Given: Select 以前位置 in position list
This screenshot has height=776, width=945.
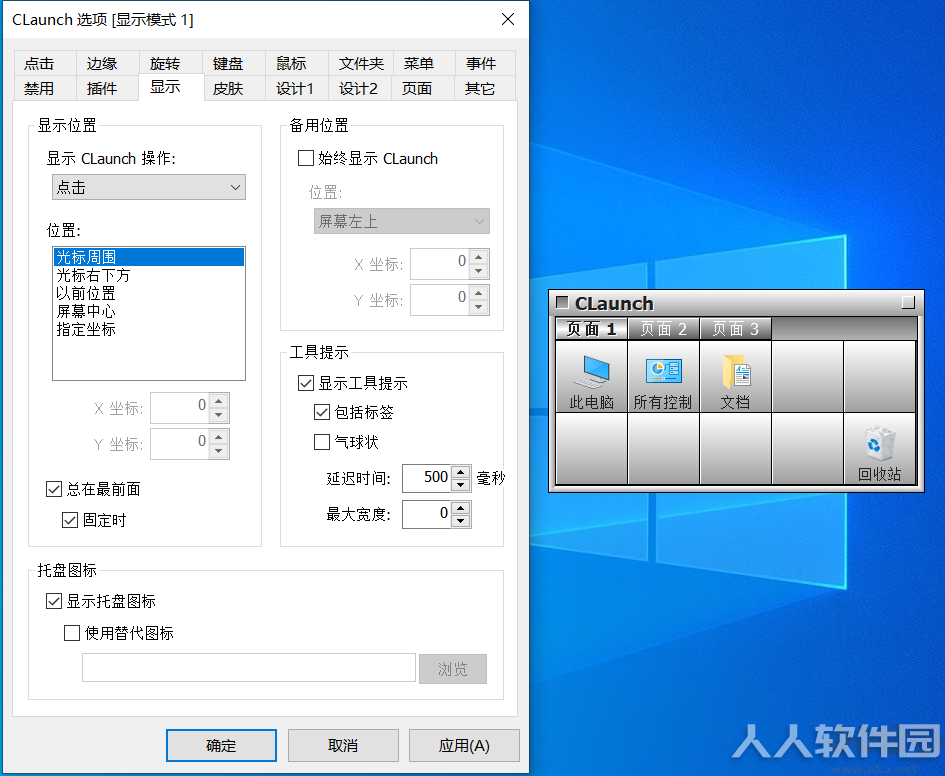Looking at the screenshot, I should coord(149,293).
